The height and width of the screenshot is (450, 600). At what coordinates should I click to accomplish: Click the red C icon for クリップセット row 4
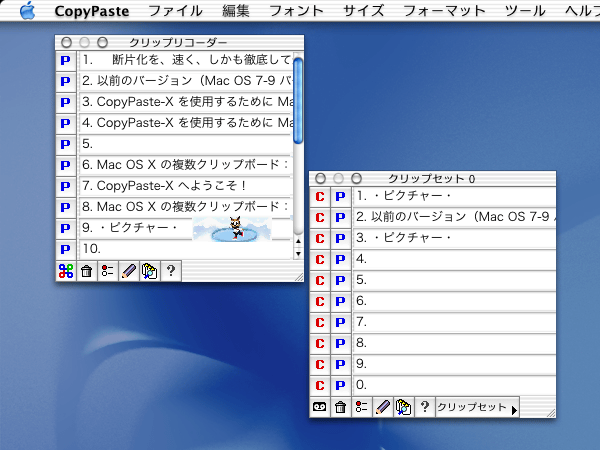click(x=320, y=260)
